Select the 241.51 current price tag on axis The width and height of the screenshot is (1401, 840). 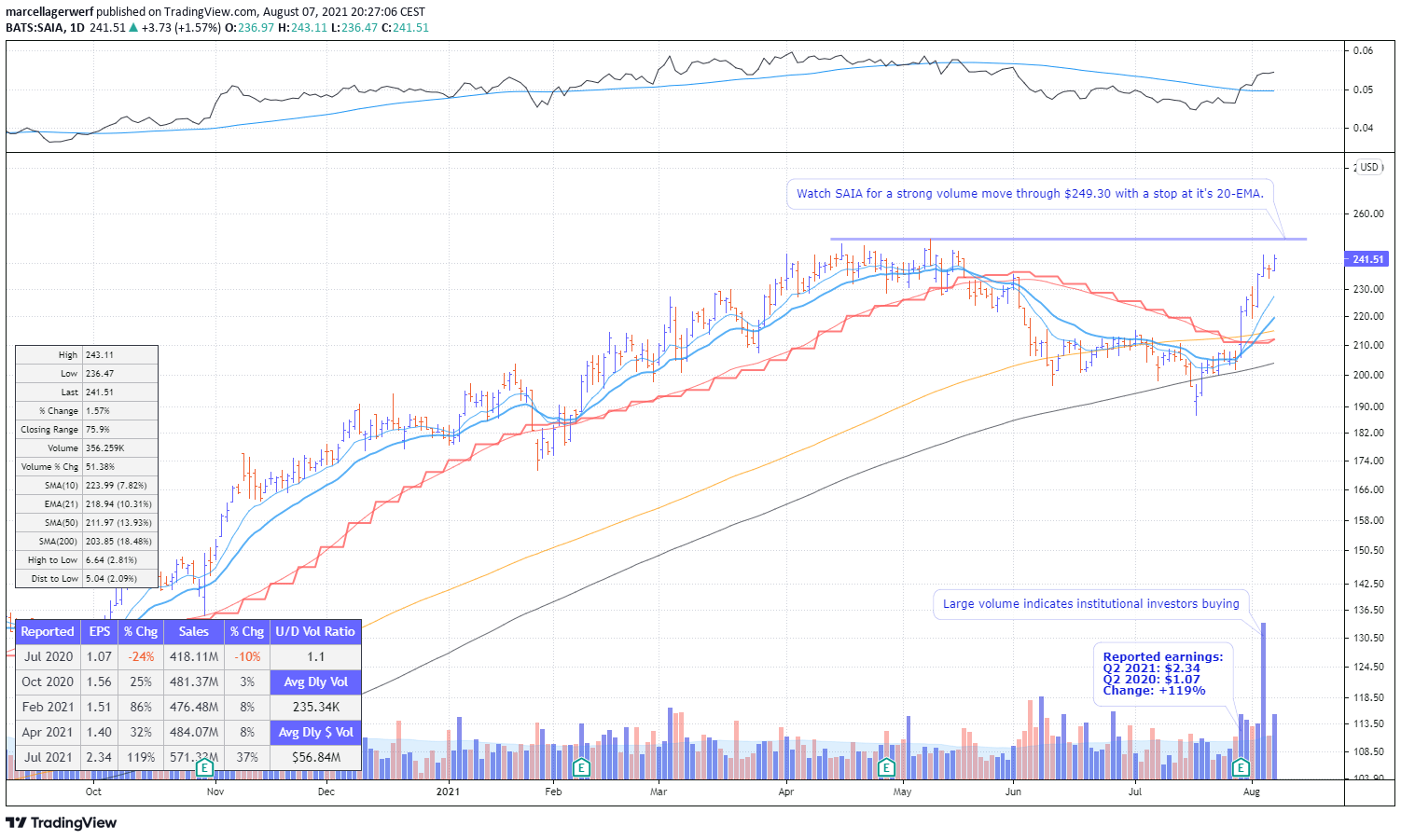click(x=1367, y=259)
